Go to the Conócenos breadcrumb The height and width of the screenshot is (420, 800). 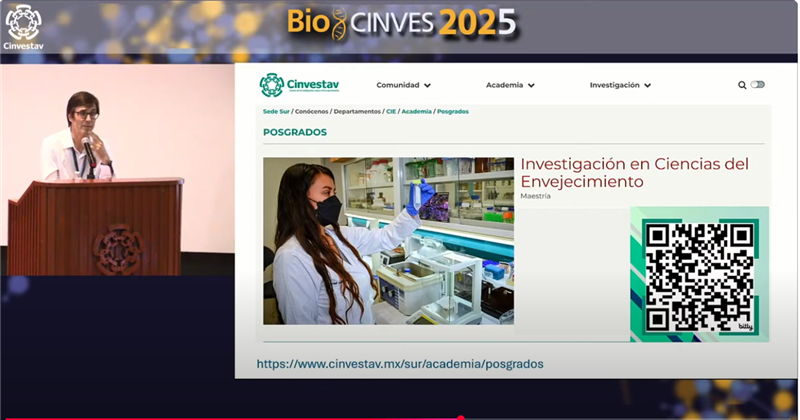pos(312,111)
